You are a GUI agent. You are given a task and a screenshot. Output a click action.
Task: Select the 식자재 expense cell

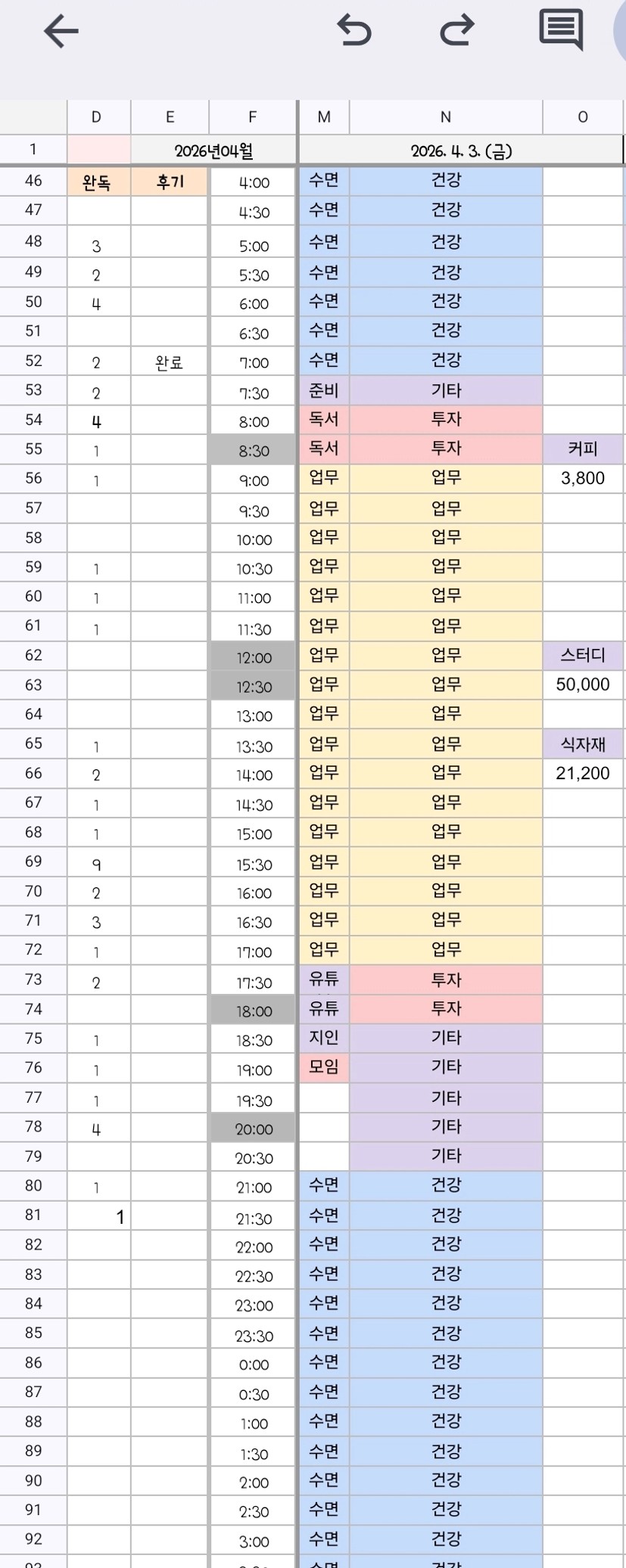click(583, 744)
